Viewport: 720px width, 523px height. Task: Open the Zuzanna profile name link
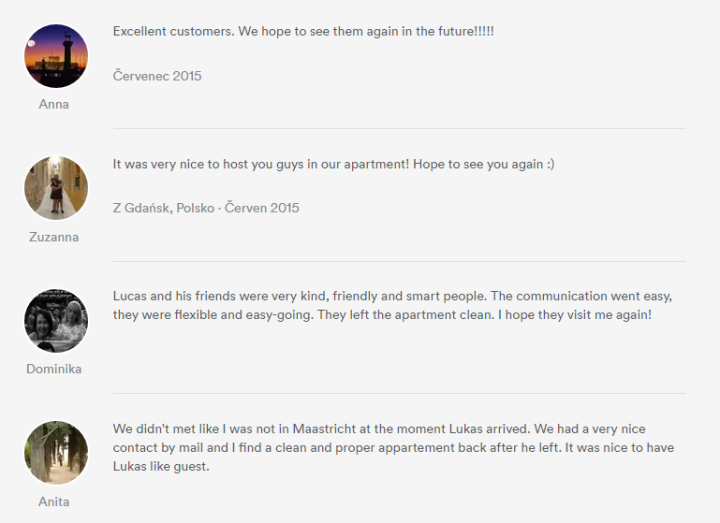click(54, 237)
